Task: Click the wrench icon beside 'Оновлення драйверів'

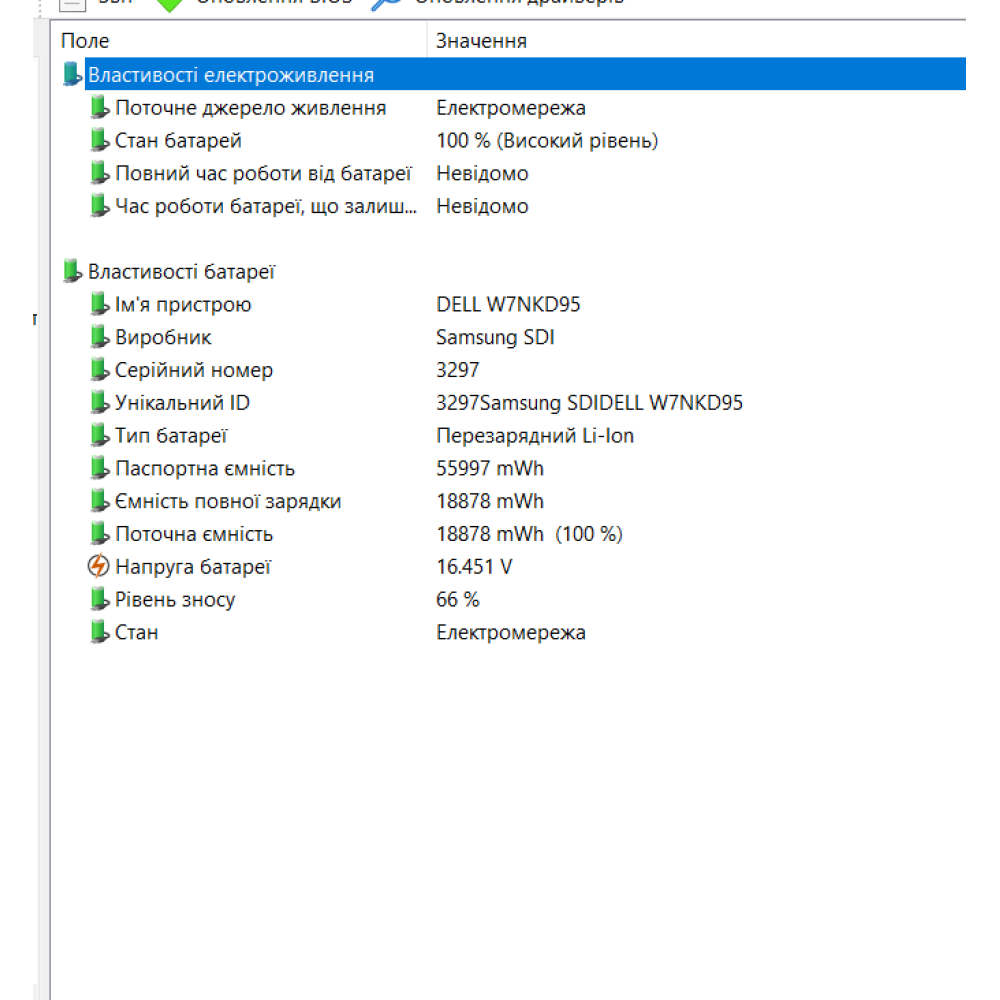Action: (x=383, y=3)
